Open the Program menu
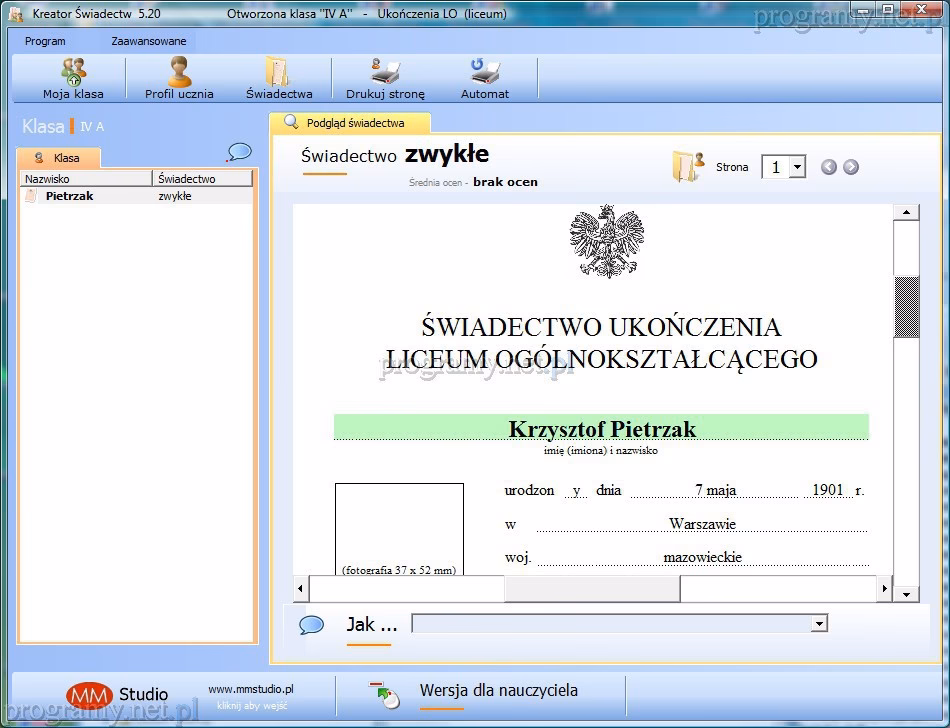The height and width of the screenshot is (728, 950). [45, 41]
